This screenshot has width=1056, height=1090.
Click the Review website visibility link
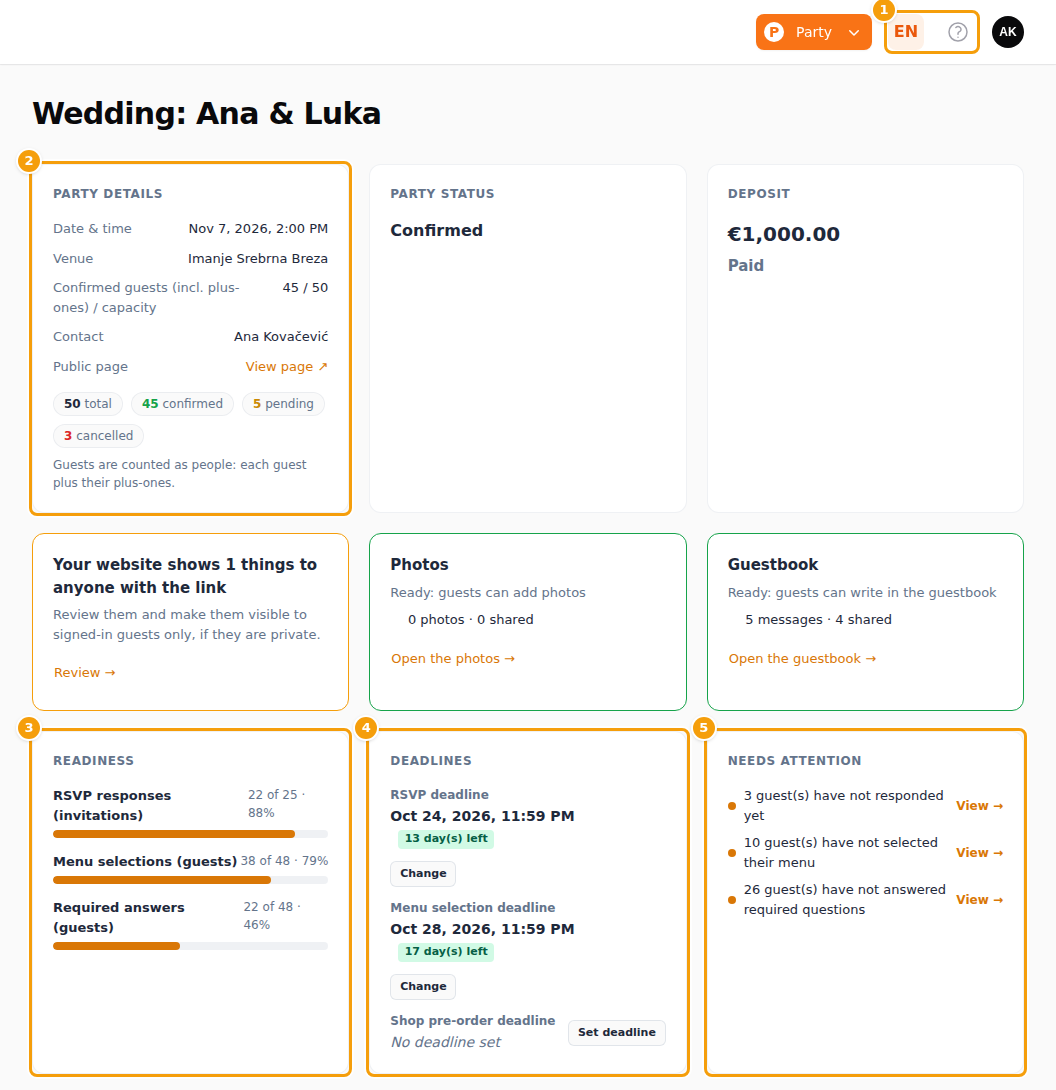click(x=85, y=672)
